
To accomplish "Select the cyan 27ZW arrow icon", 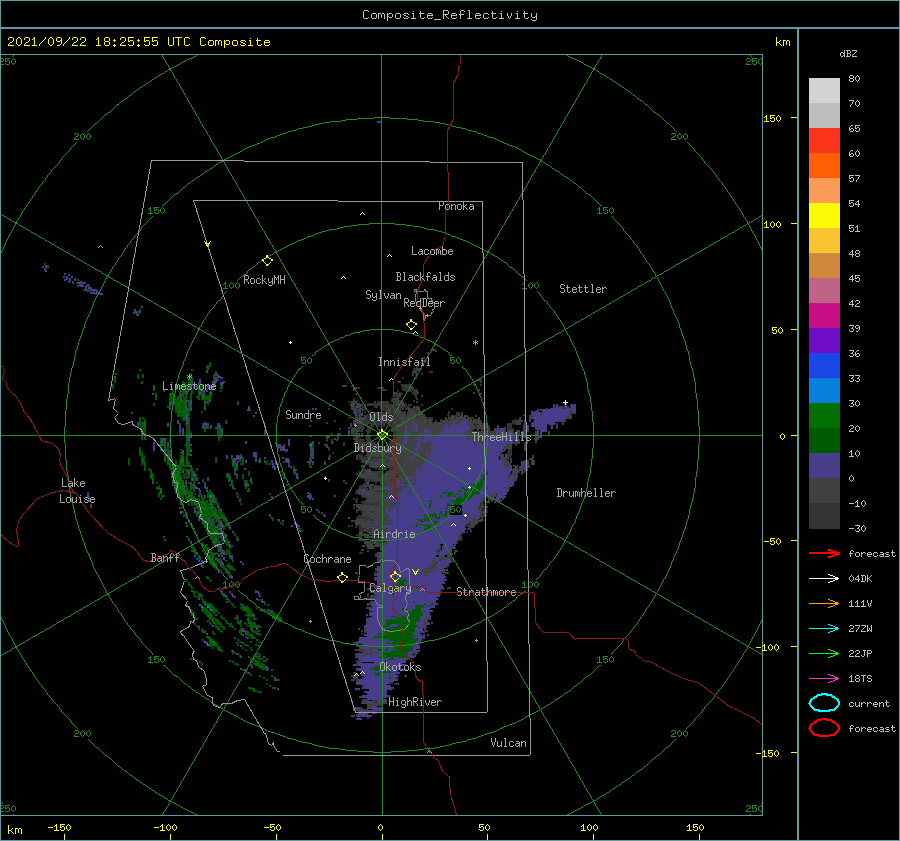I will click(x=824, y=629).
